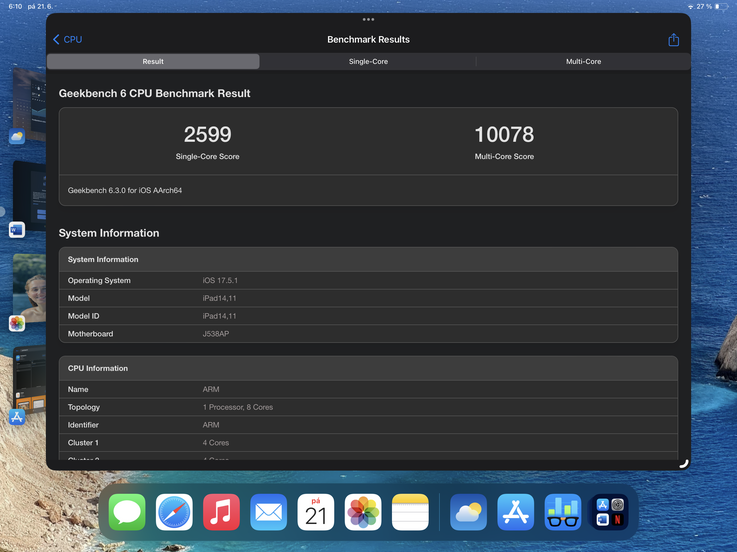Viewport: 737px width, 552px height.
Task: Tap the CPU Name ARM row
Action: (x=368, y=389)
